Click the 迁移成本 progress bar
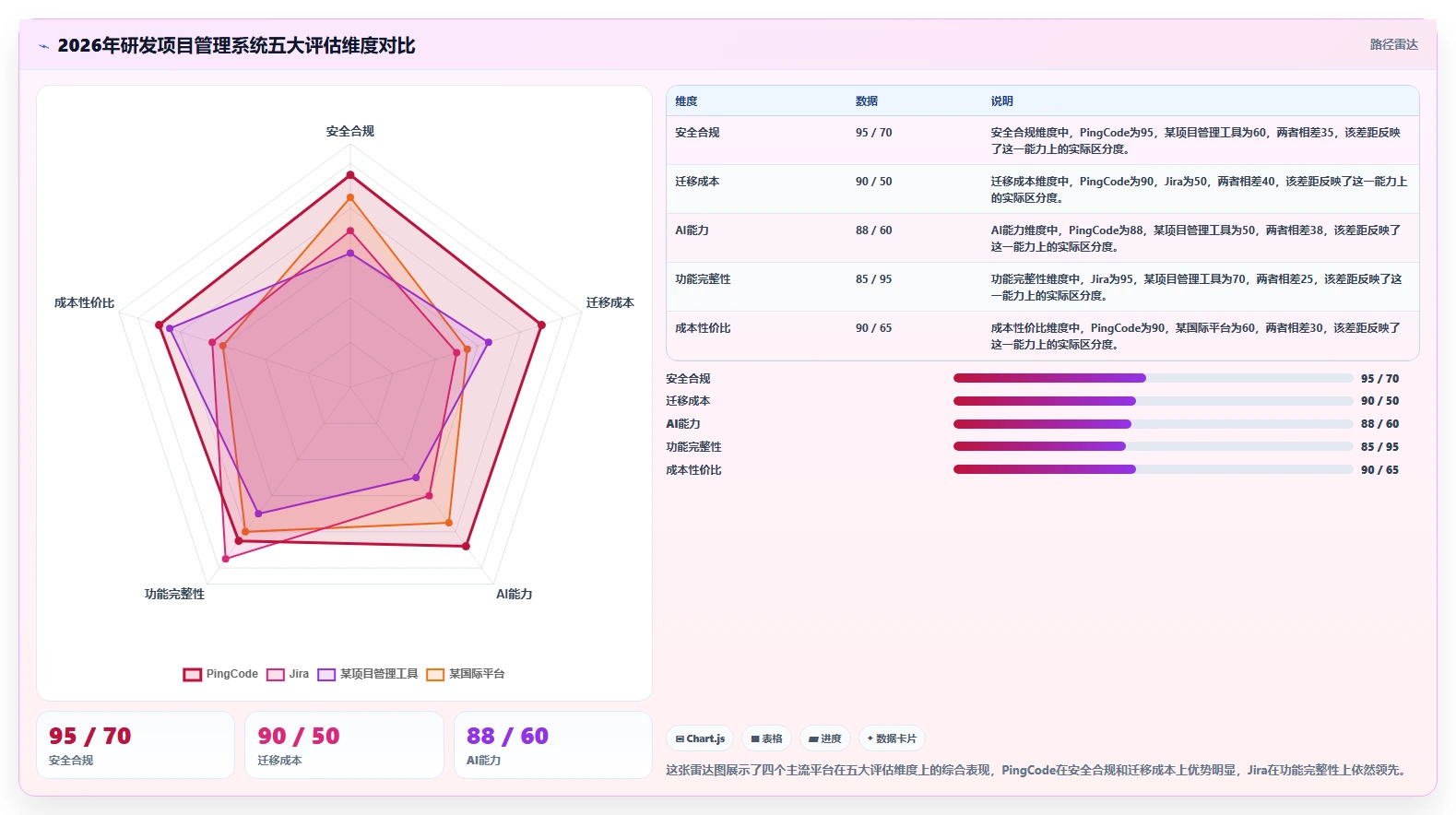The image size is (1456, 815). 1153,401
